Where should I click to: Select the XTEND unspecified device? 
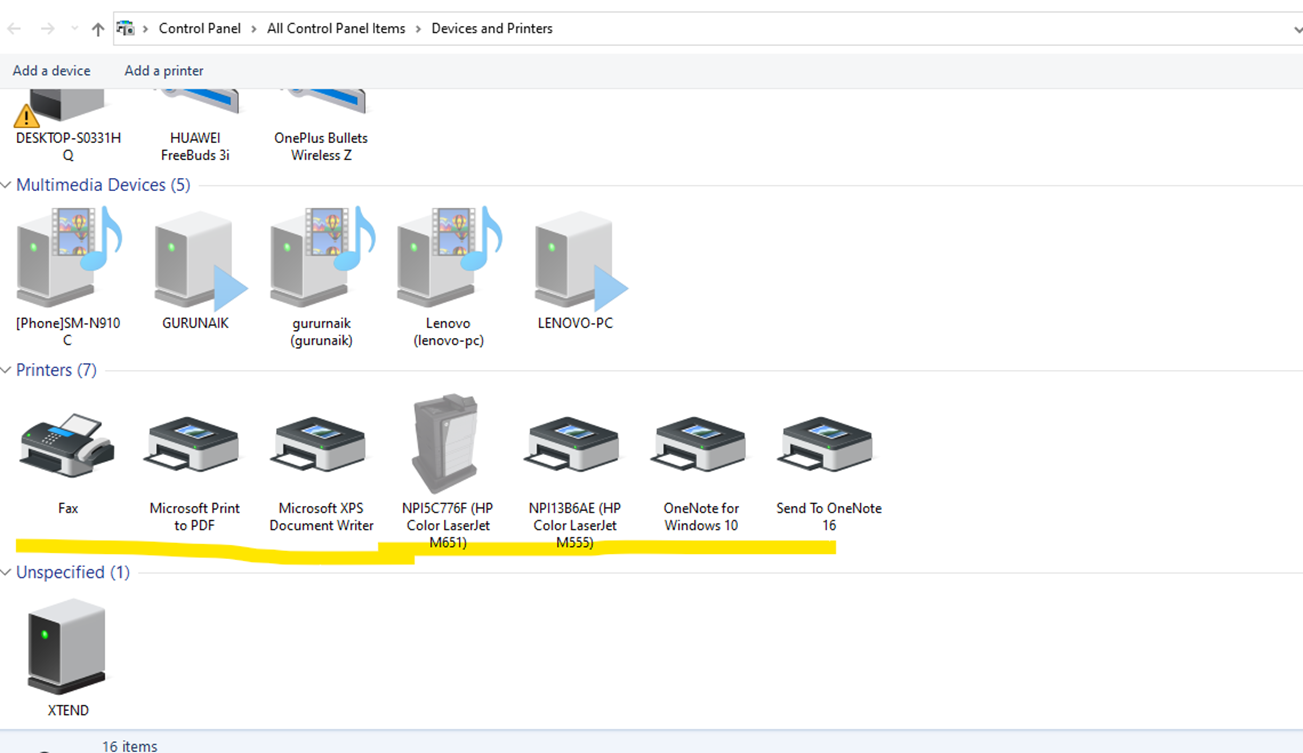(67, 646)
